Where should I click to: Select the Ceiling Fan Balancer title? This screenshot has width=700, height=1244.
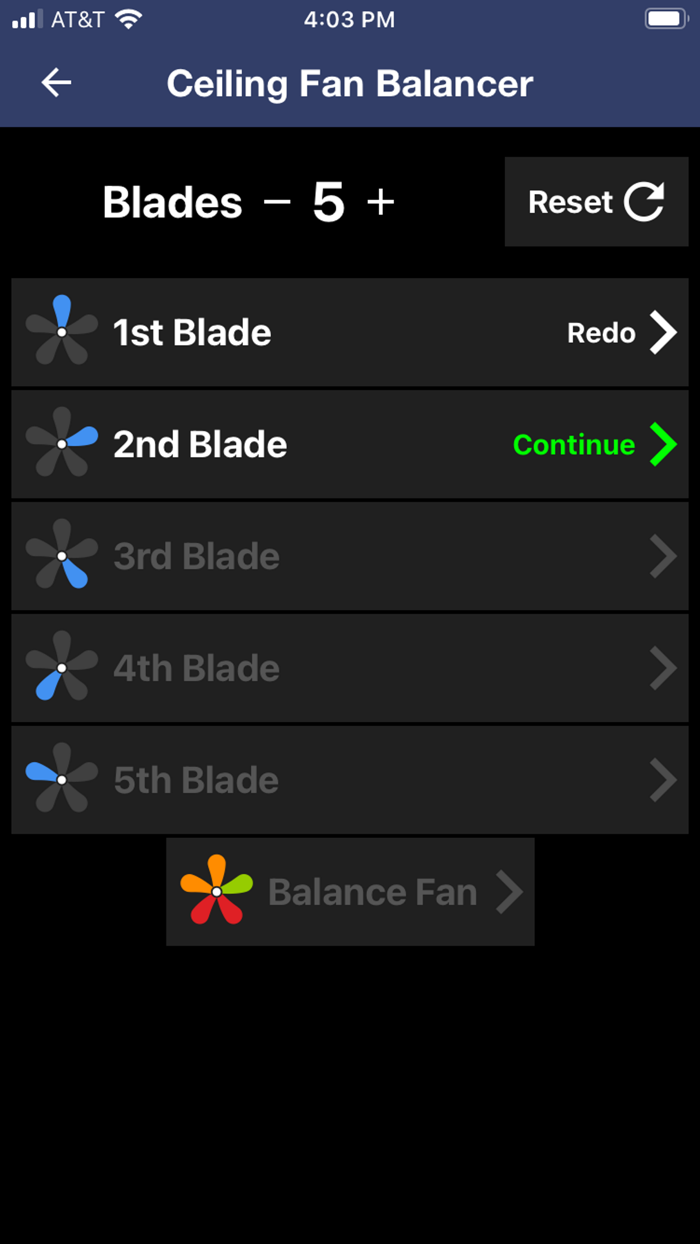click(349, 83)
